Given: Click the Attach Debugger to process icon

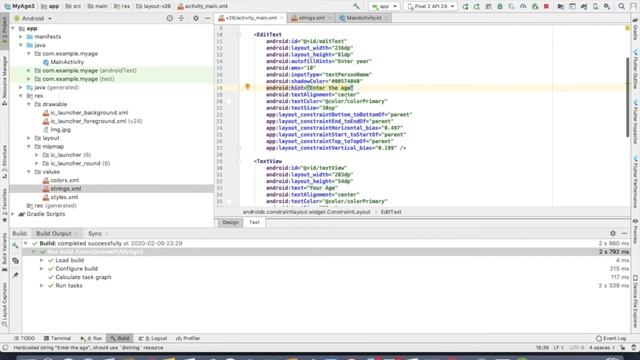Looking at the screenshot, I should (x=535, y=6).
